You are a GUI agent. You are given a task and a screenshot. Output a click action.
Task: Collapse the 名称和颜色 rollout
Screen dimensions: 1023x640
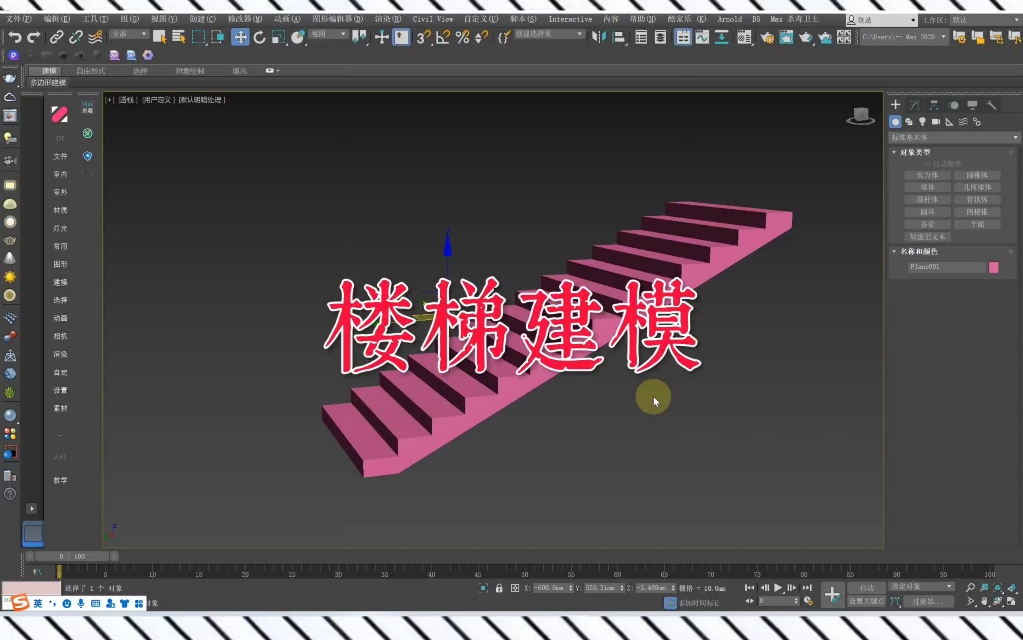pos(916,251)
